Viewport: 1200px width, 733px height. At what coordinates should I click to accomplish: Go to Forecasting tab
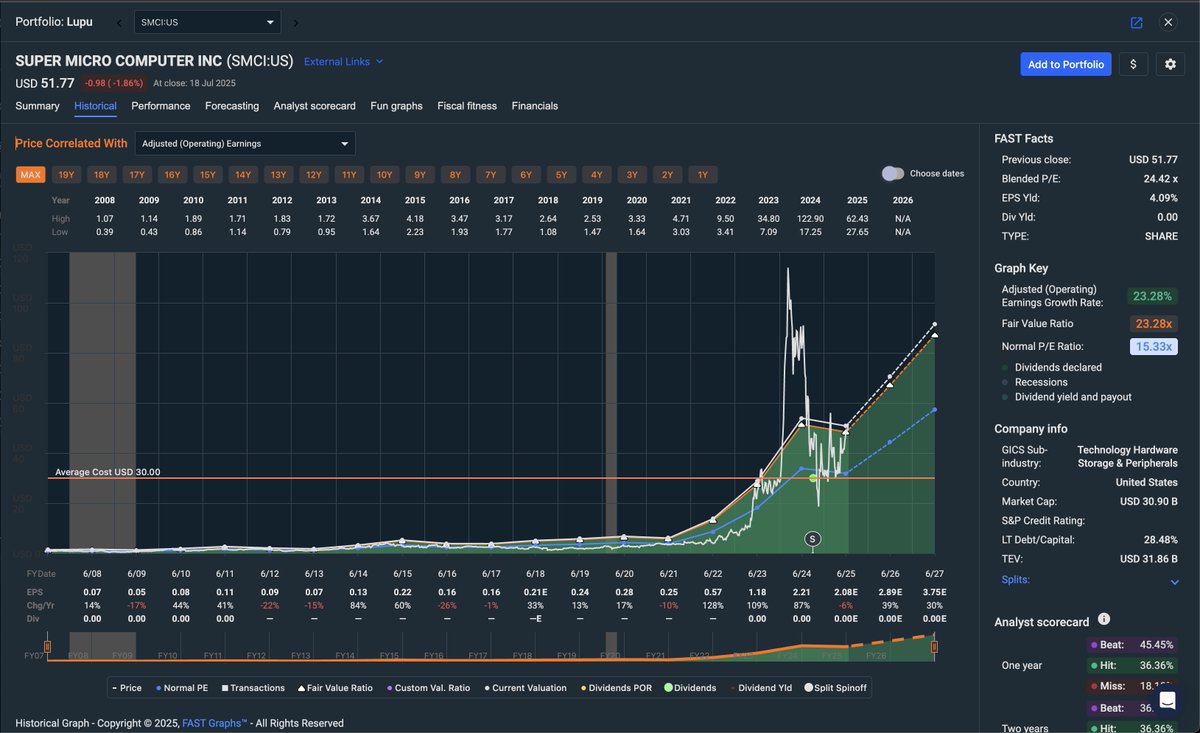point(232,106)
